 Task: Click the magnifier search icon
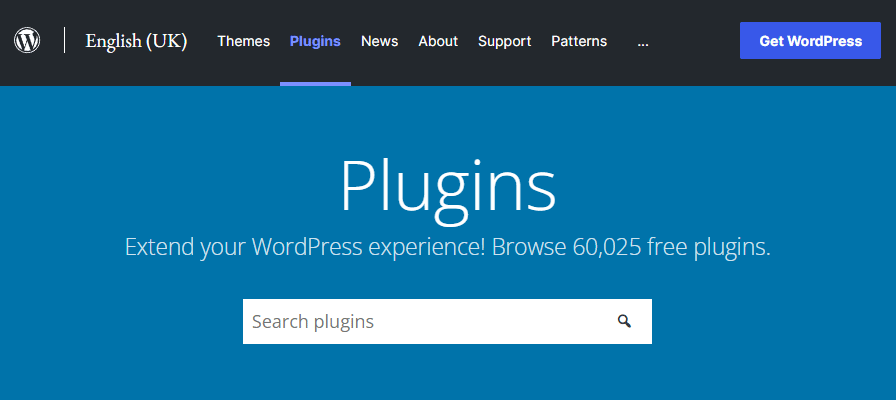(624, 321)
